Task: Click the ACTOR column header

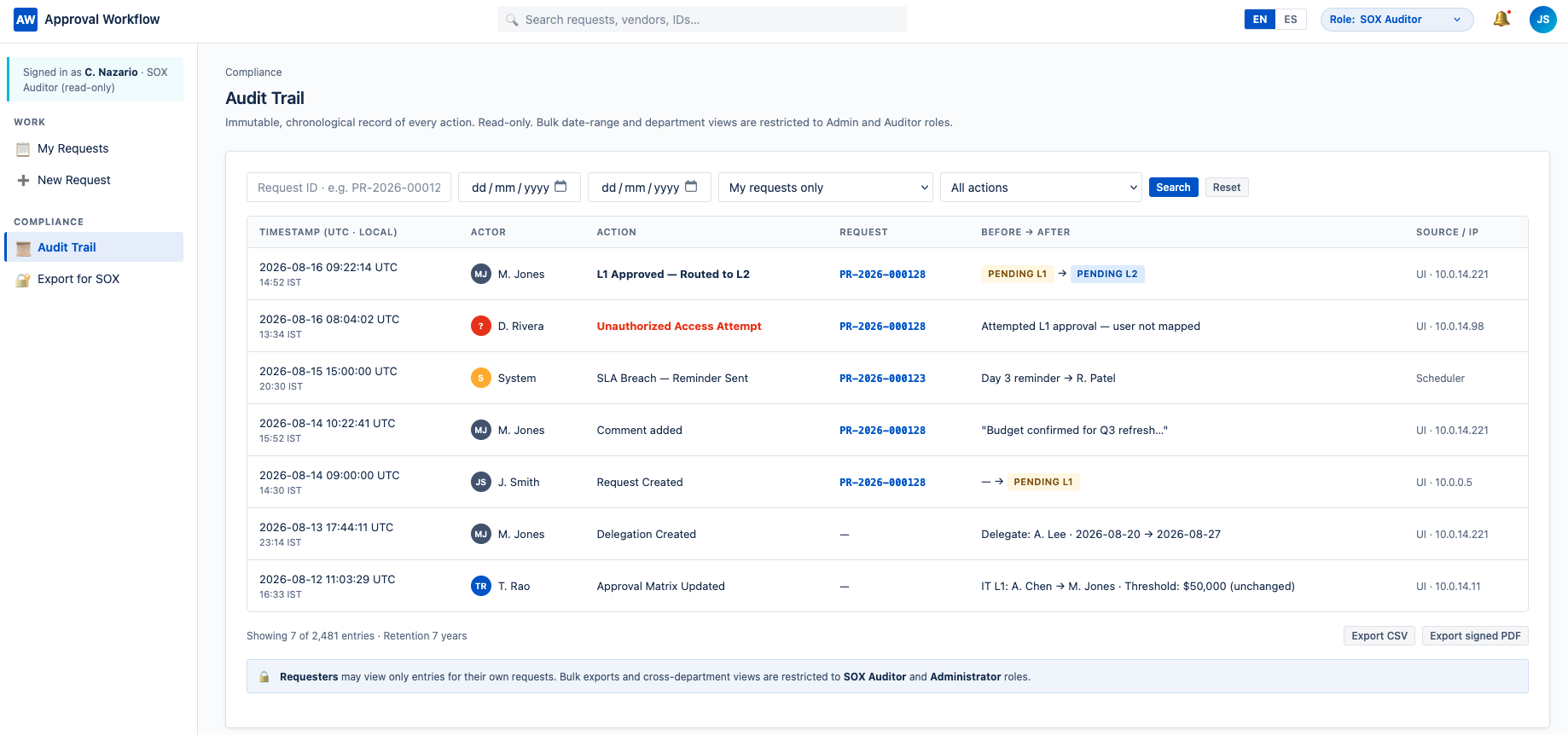Action: pos(488,232)
